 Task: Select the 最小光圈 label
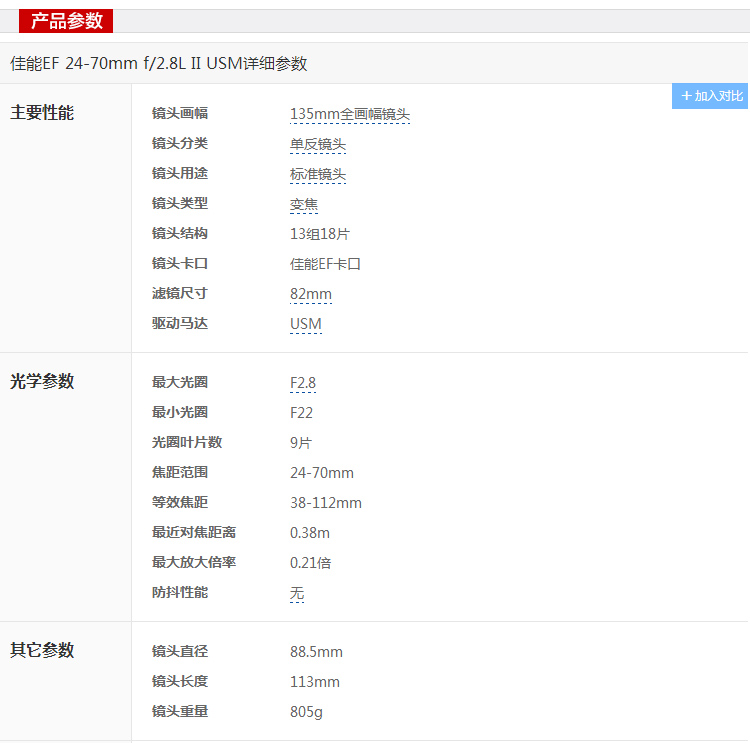tap(180, 412)
